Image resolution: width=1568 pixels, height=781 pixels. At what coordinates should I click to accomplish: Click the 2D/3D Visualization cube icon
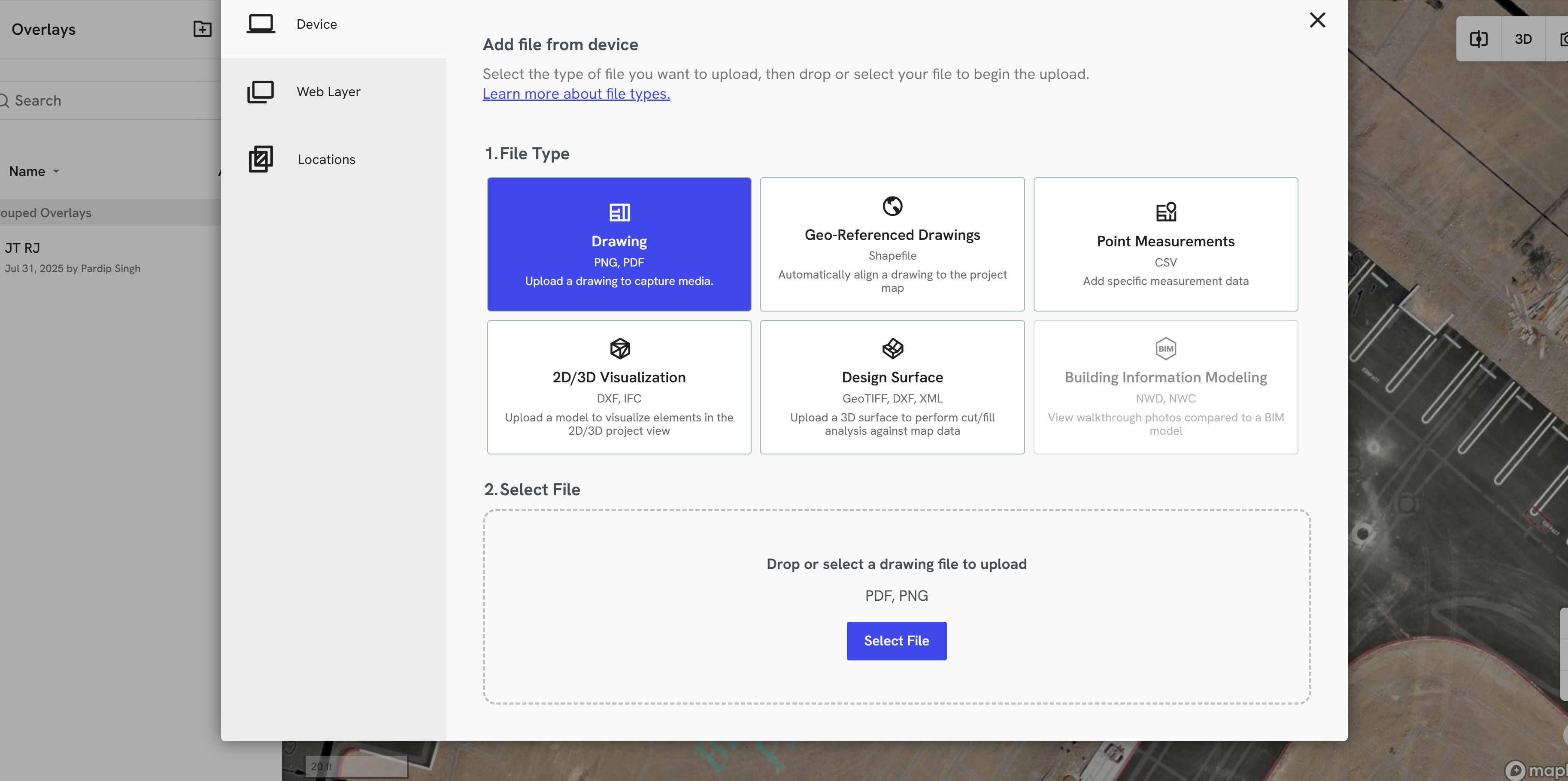pos(620,348)
